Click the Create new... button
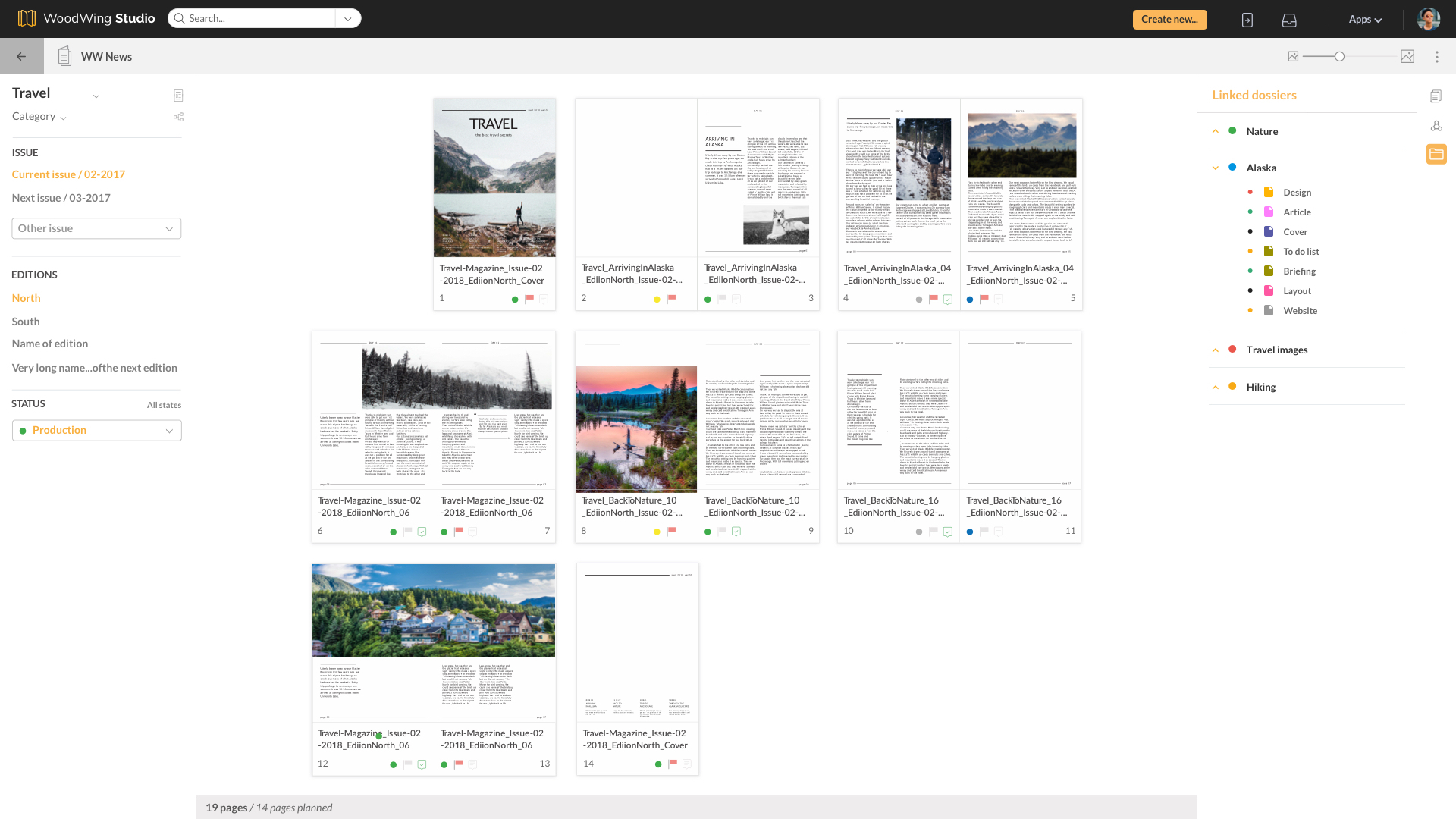The width and height of the screenshot is (1456, 819). click(1169, 20)
